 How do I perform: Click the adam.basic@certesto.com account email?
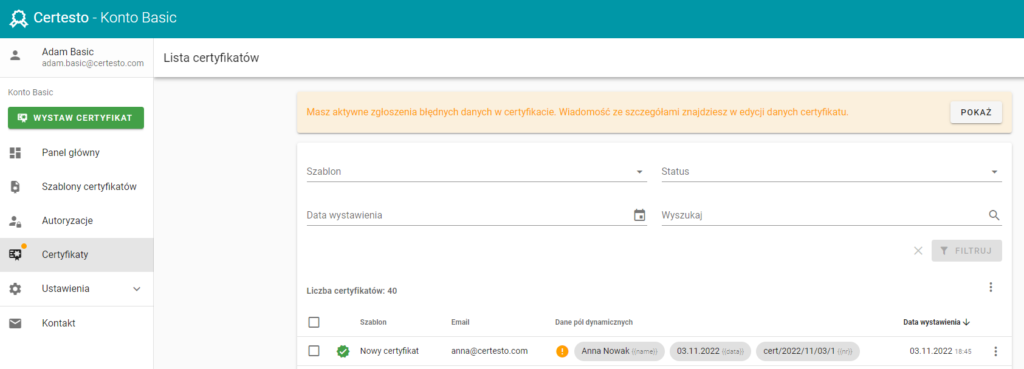click(93, 63)
